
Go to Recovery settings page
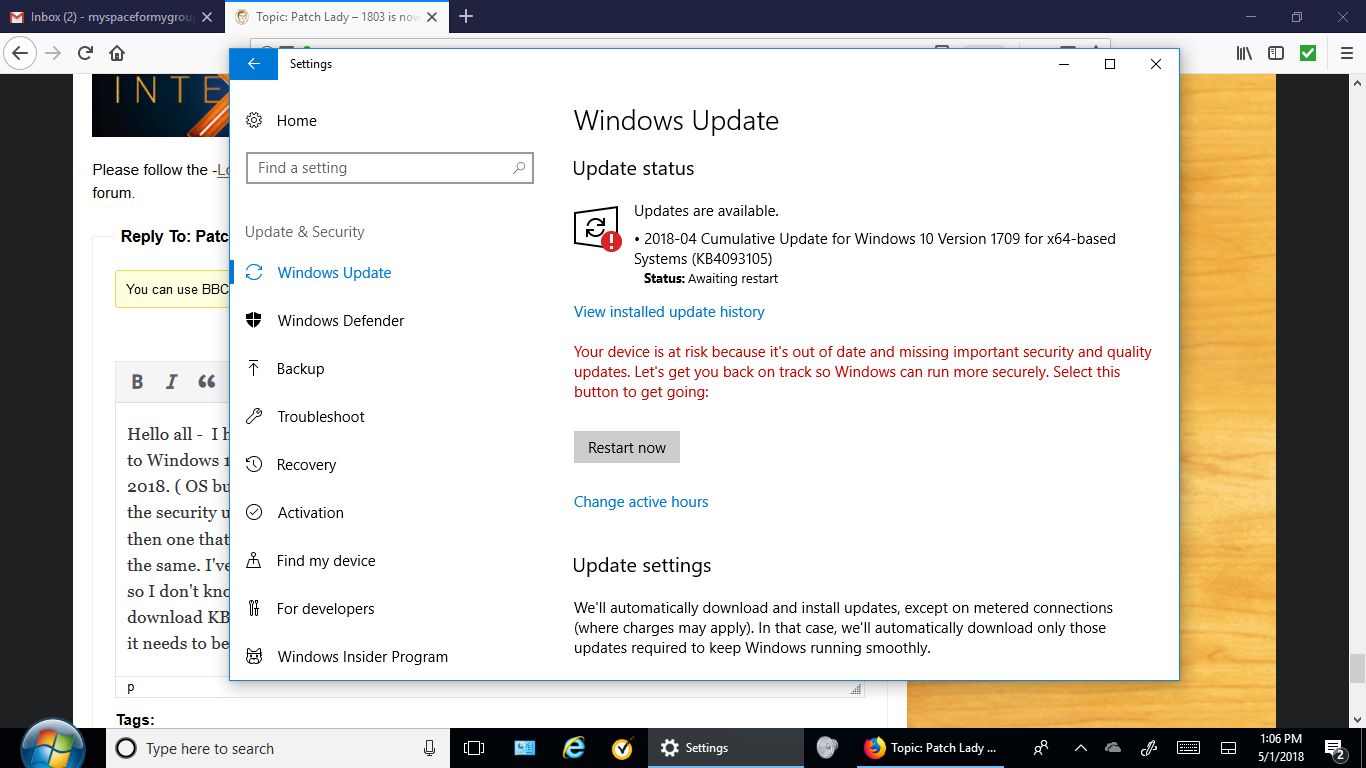(x=306, y=465)
